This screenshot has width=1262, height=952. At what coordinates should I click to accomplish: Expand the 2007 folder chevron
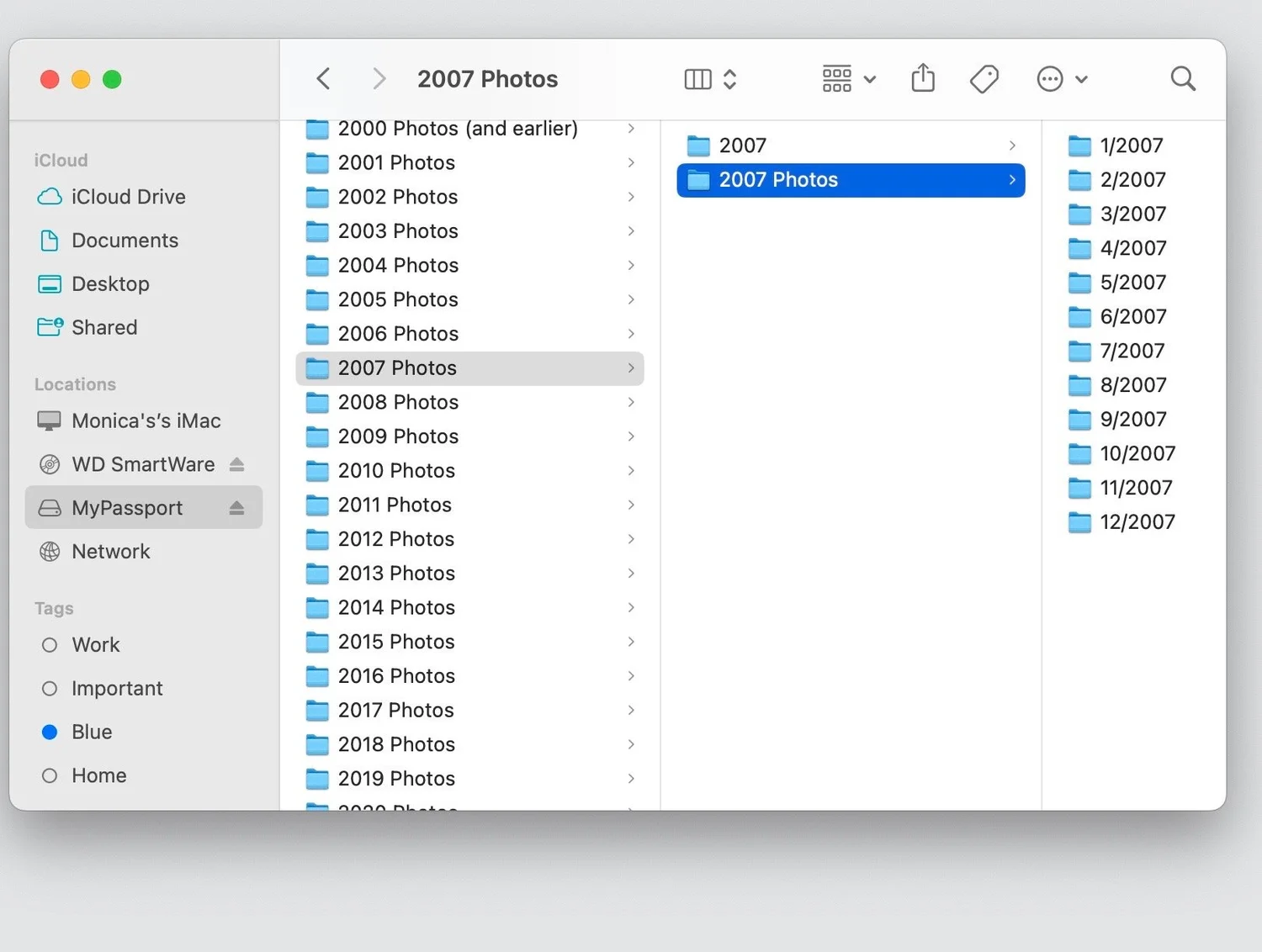tap(1012, 145)
